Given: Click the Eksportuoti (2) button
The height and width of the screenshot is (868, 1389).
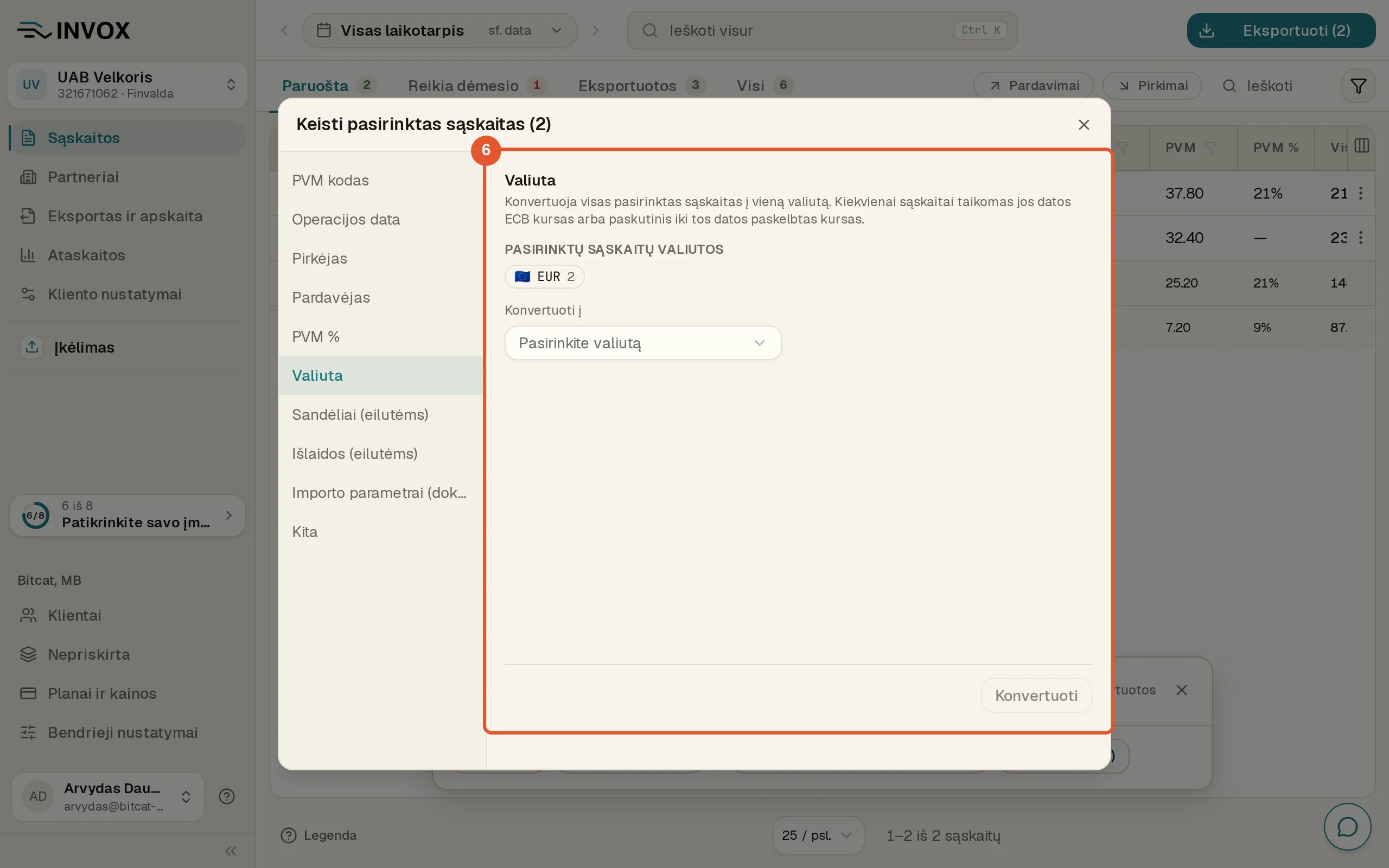Looking at the screenshot, I should pos(1281,30).
